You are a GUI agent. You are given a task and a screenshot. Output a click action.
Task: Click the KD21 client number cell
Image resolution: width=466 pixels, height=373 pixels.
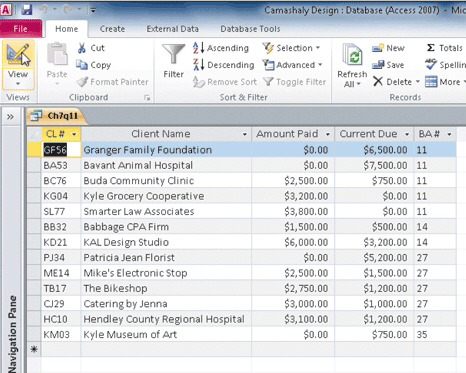click(x=61, y=242)
